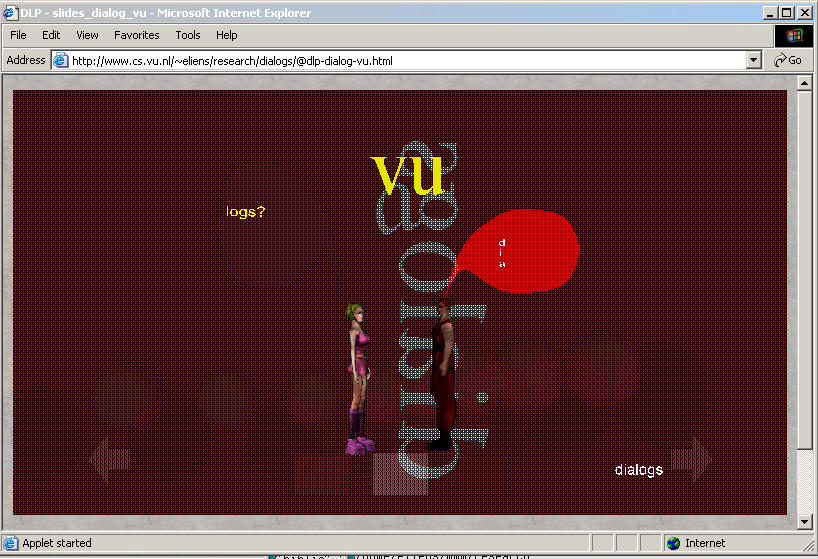Expand the address bar dropdown arrow

click(753, 60)
